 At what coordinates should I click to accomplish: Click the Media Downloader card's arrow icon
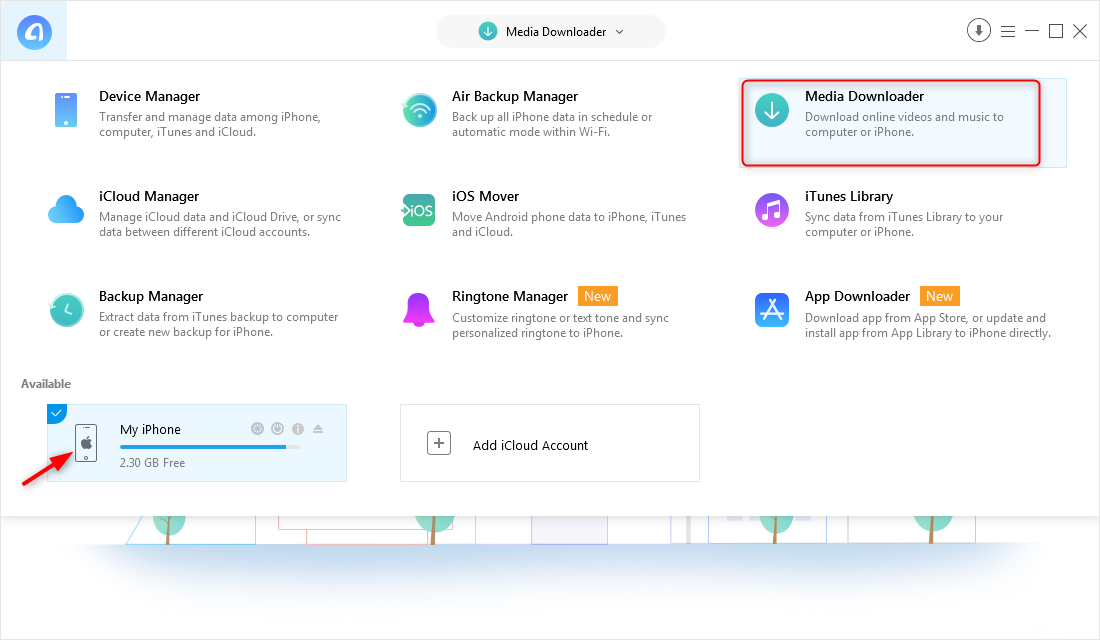pos(772,110)
